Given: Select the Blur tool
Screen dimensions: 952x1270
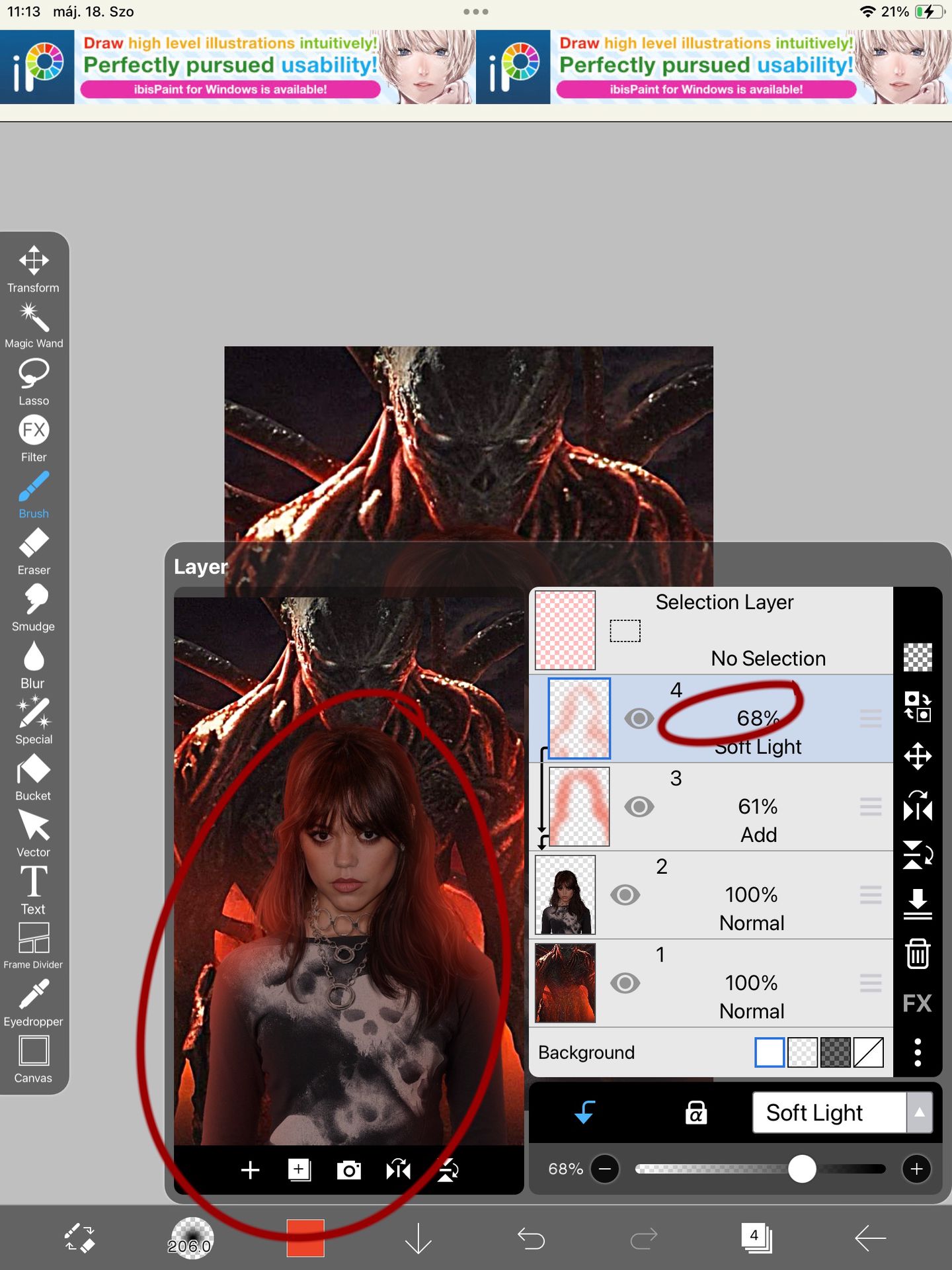Looking at the screenshot, I should point(34,665).
